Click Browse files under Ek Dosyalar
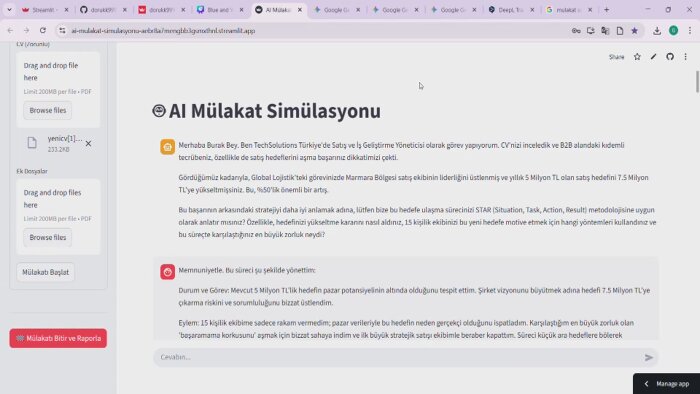The width and height of the screenshot is (700, 394). (x=48, y=237)
